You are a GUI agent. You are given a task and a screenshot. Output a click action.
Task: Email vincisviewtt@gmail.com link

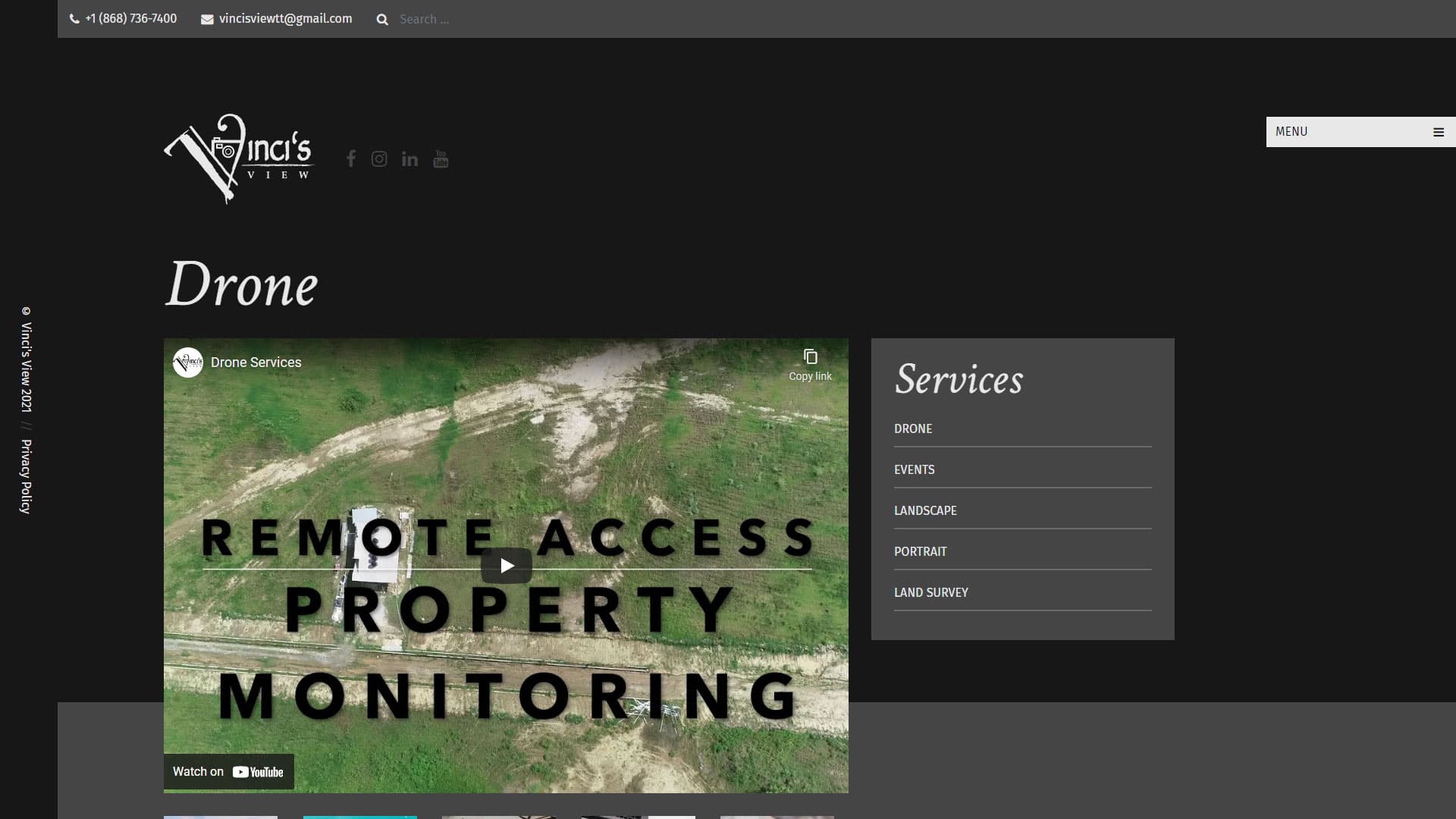point(276,19)
